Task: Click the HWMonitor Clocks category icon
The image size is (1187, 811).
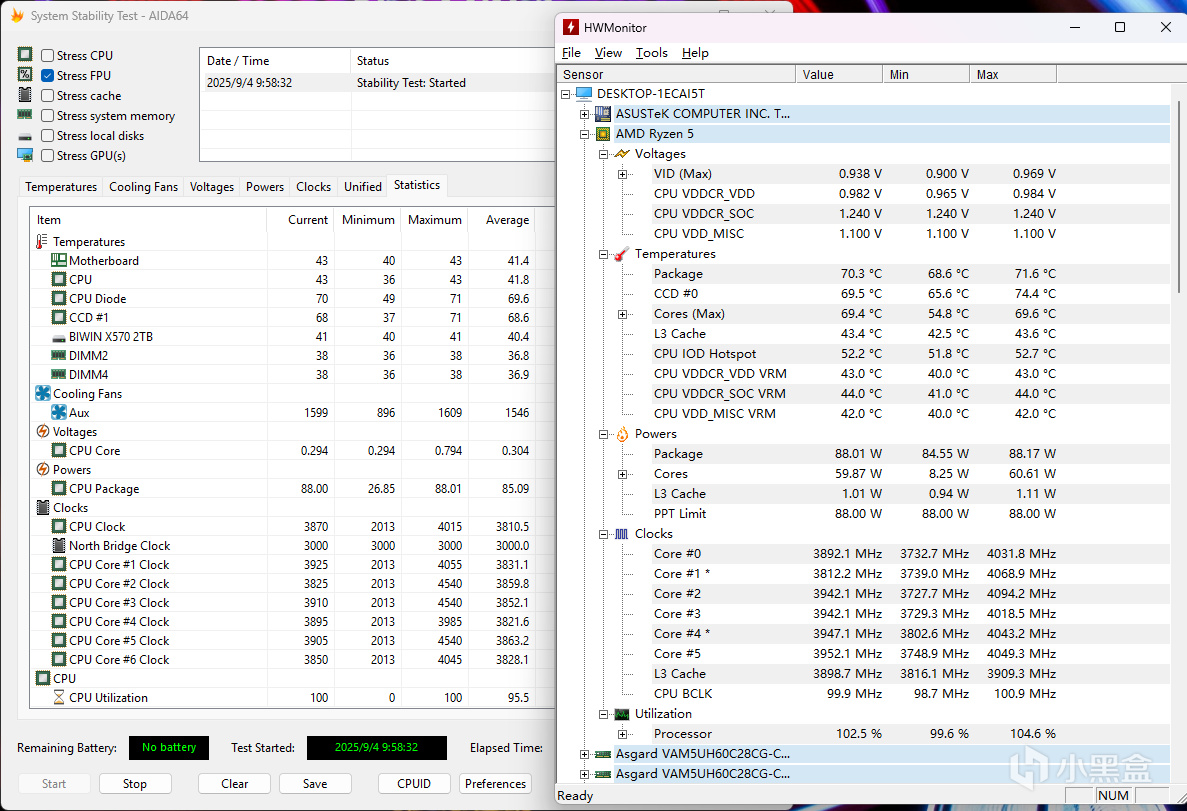Action: click(622, 534)
